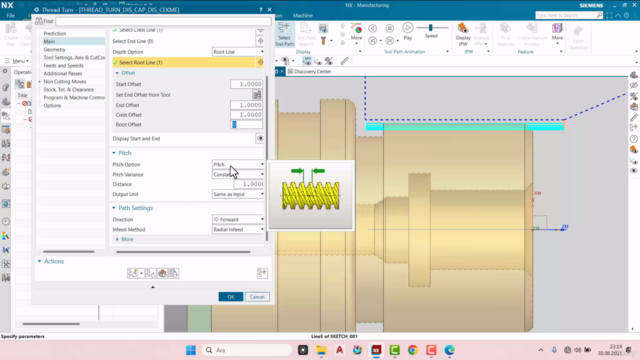This screenshot has height=360, width=640.
Task: Collapse the Offset section
Action: point(117,73)
